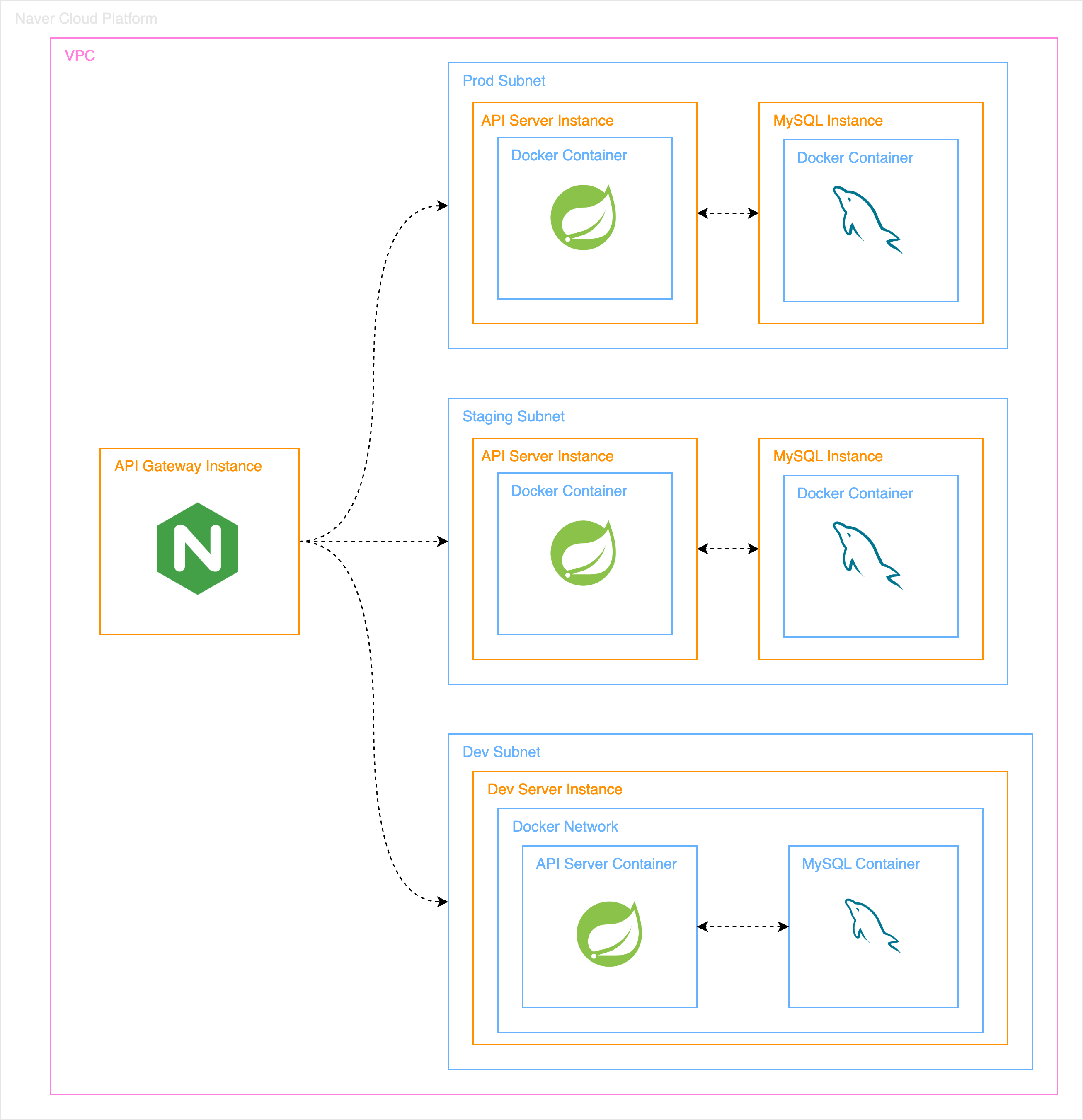The width and height of the screenshot is (1083, 1120).
Task: Click 'Docker Container' label in Staging API Server Instance
Action: 569,491
